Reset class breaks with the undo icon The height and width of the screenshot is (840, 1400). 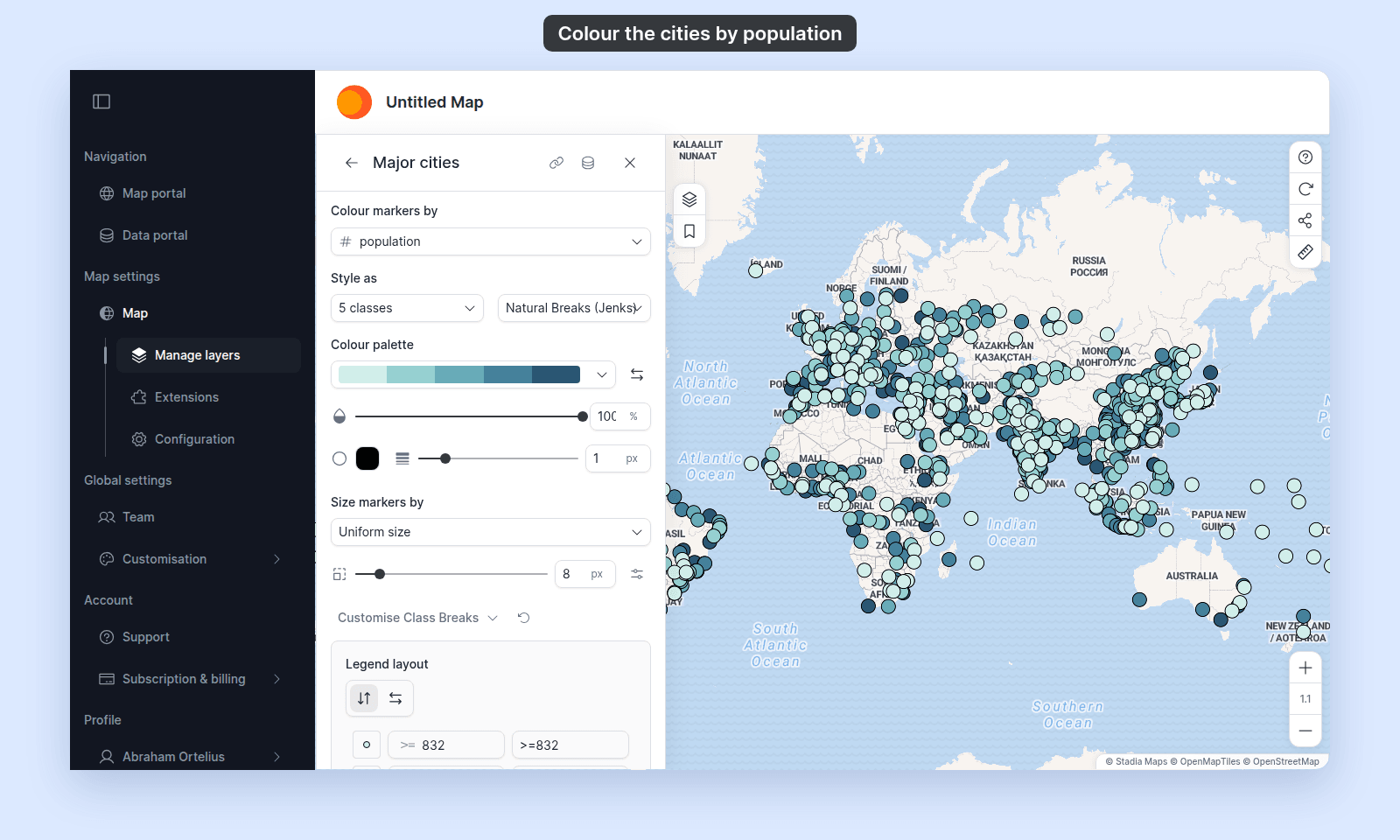point(524,618)
